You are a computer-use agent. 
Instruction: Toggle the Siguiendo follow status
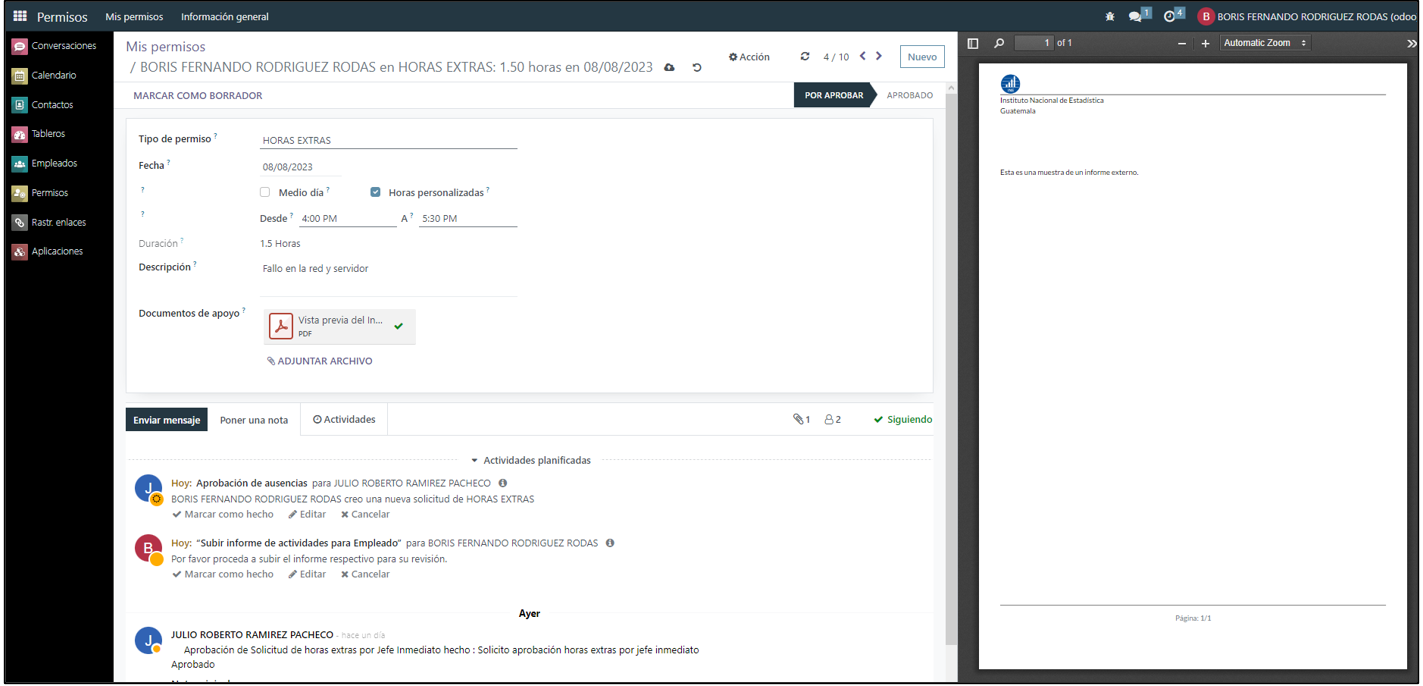[902, 420]
